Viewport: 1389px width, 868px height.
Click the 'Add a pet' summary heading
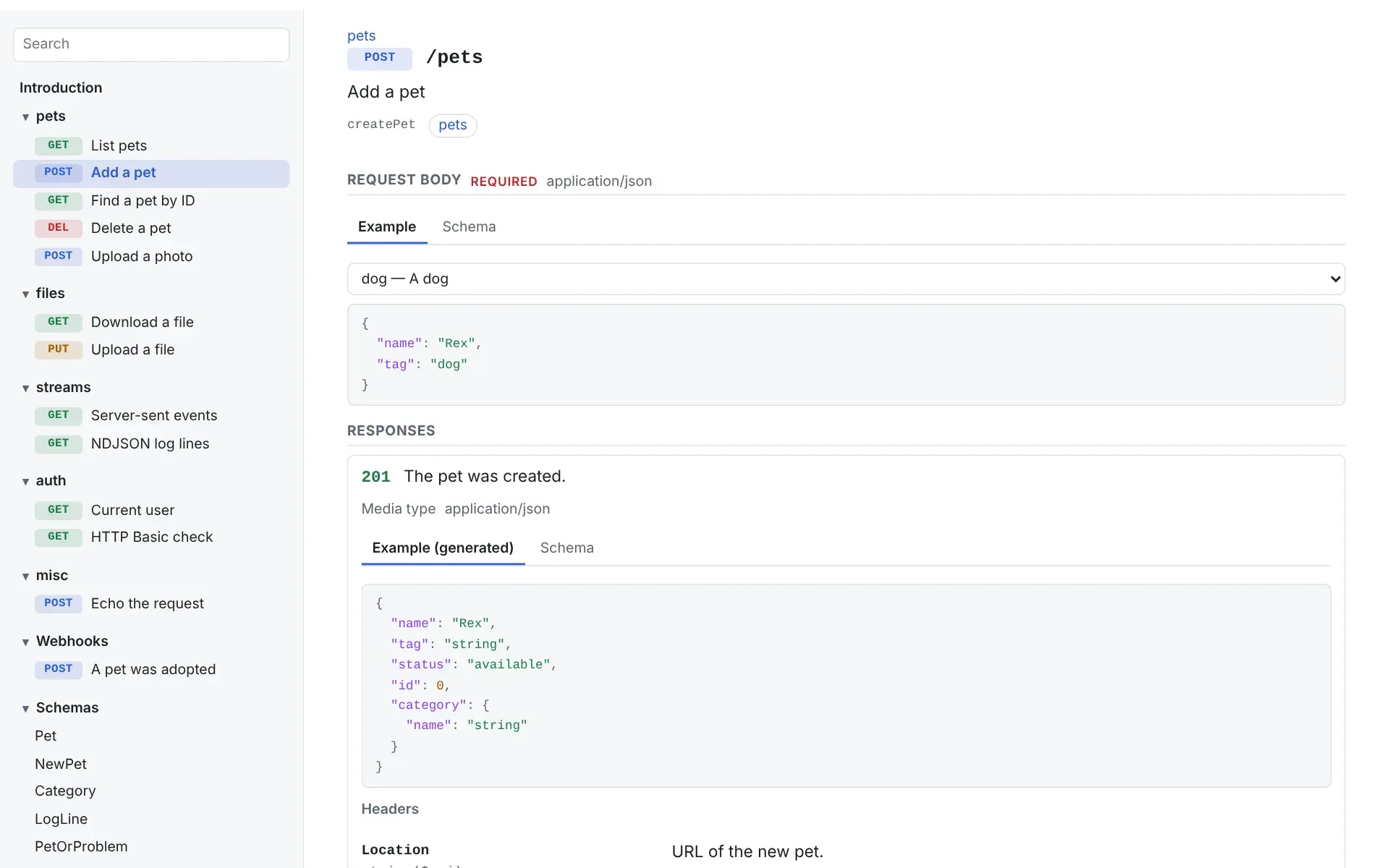[x=386, y=93]
